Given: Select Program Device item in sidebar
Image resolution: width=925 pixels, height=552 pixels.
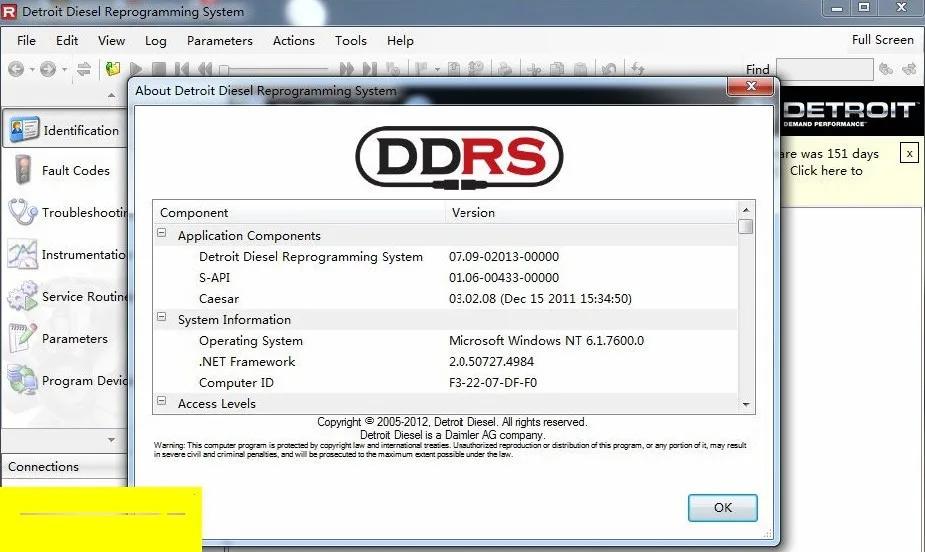Looking at the screenshot, I should coord(65,380).
